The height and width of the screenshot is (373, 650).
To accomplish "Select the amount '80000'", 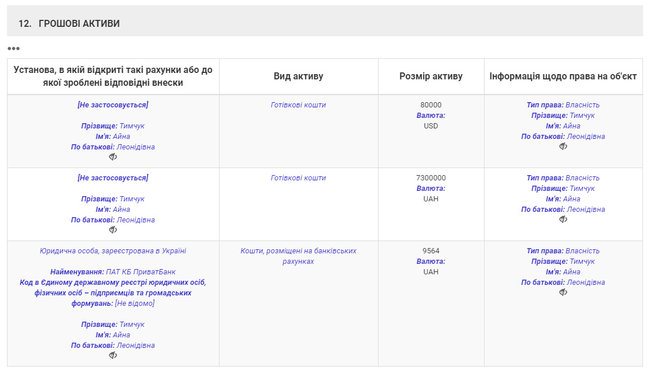I will [x=431, y=105].
